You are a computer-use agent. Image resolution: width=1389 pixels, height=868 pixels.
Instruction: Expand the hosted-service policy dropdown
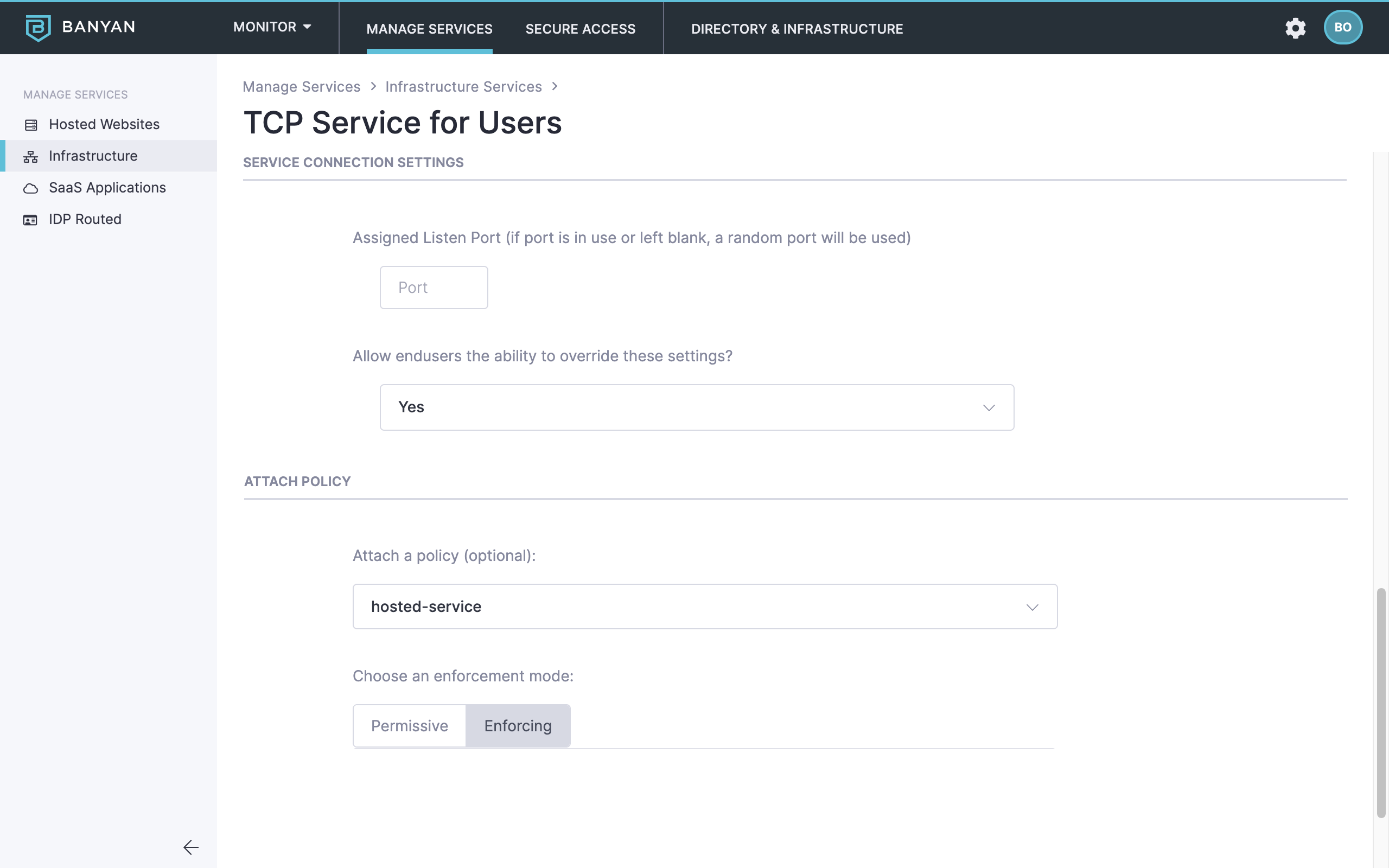coord(704,606)
